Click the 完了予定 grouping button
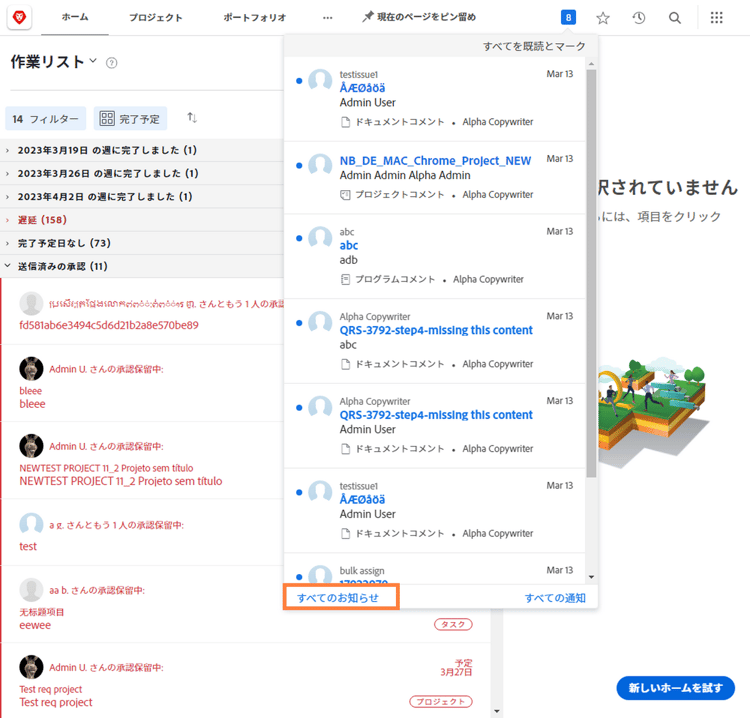750x718 pixels. coord(130,119)
